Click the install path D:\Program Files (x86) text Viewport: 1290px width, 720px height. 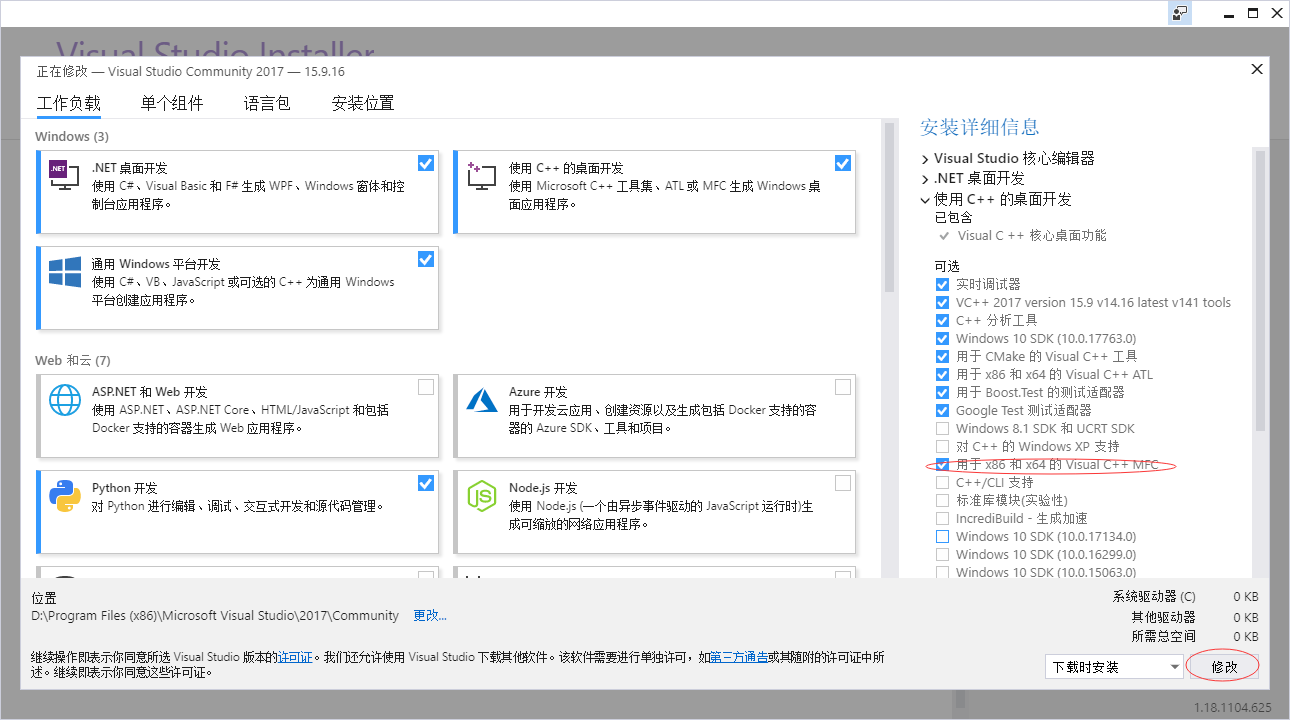click(x=215, y=616)
